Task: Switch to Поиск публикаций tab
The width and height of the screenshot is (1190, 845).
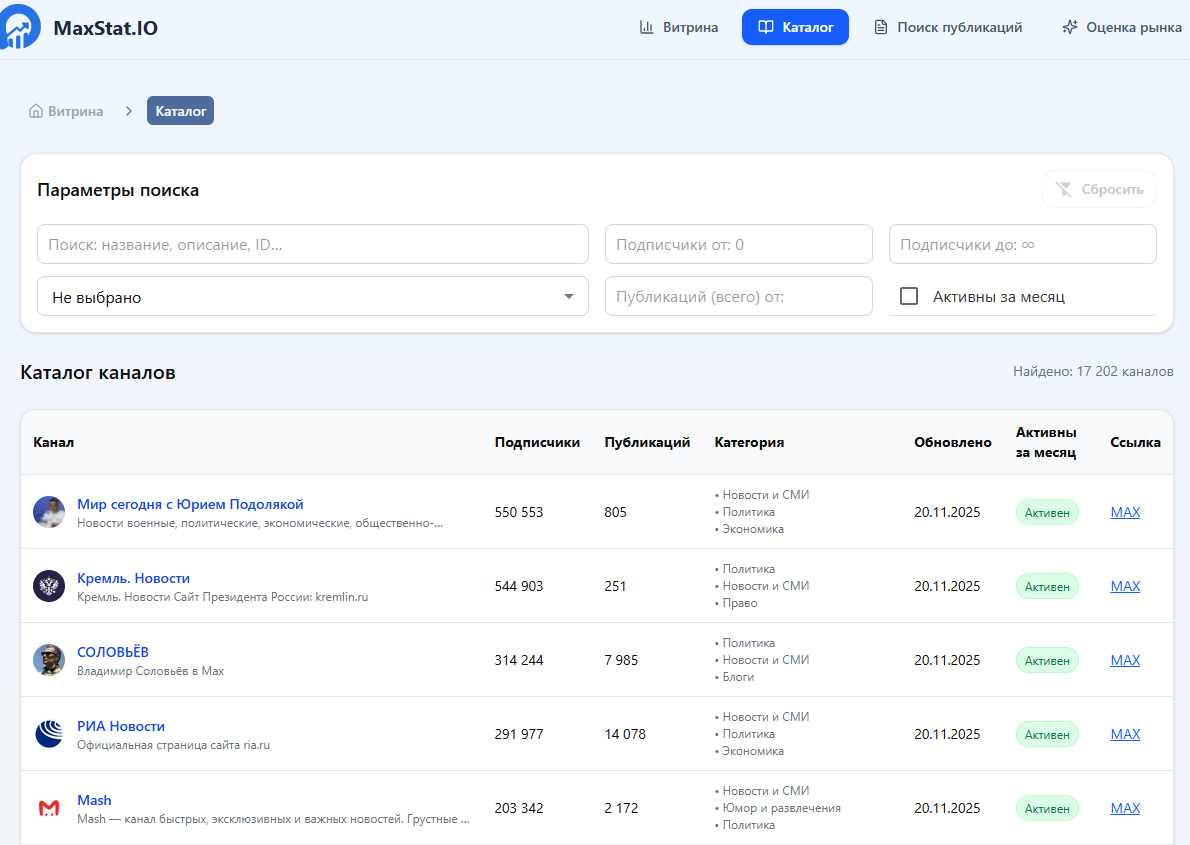Action: pyautogui.click(x=948, y=27)
